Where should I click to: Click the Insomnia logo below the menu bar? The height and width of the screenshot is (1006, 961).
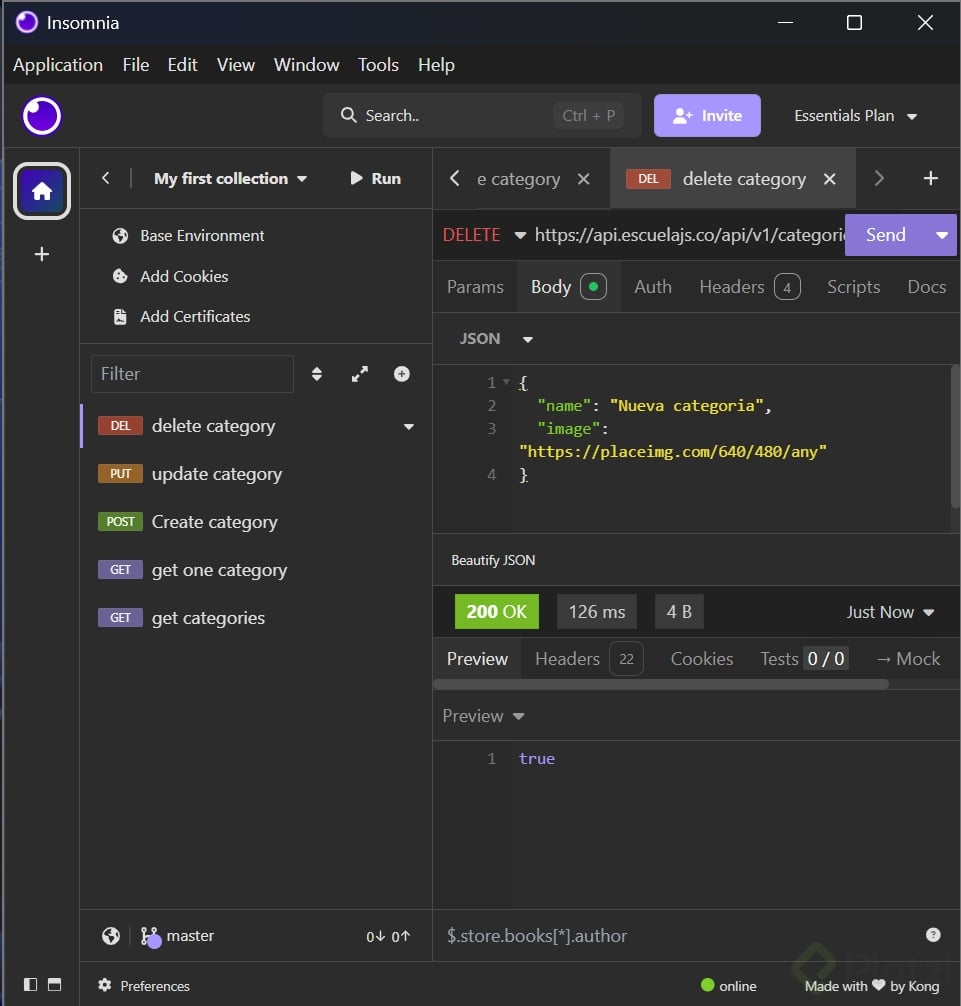42,116
